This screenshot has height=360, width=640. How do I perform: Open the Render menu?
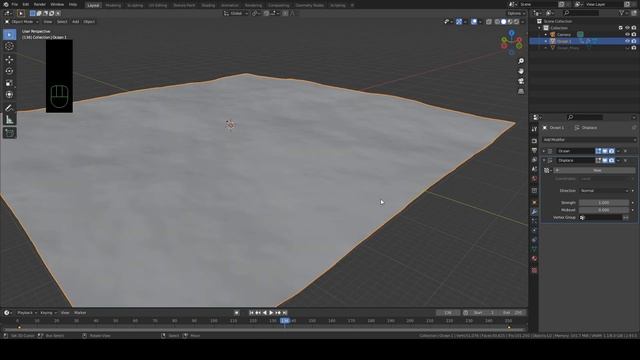pyautogui.click(x=40, y=4)
